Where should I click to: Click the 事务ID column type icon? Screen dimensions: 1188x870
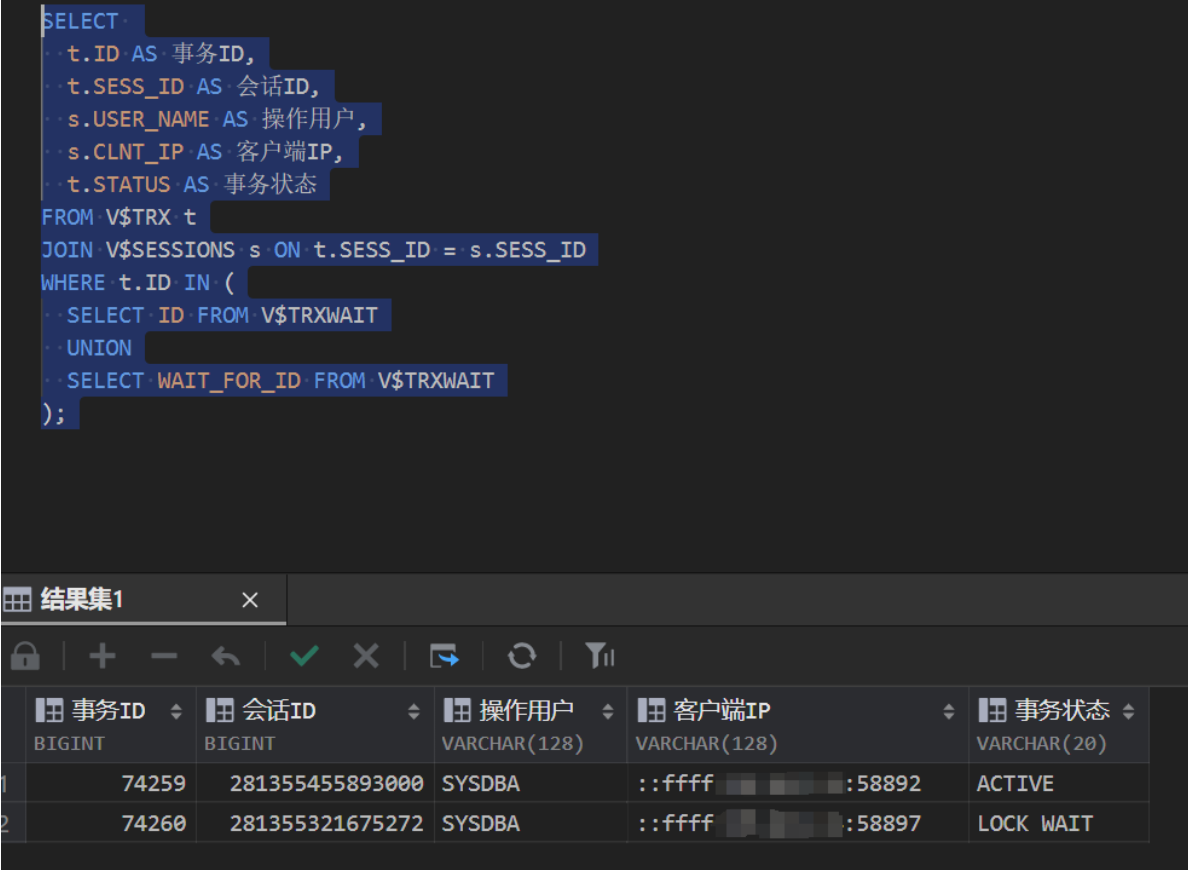click(49, 710)
